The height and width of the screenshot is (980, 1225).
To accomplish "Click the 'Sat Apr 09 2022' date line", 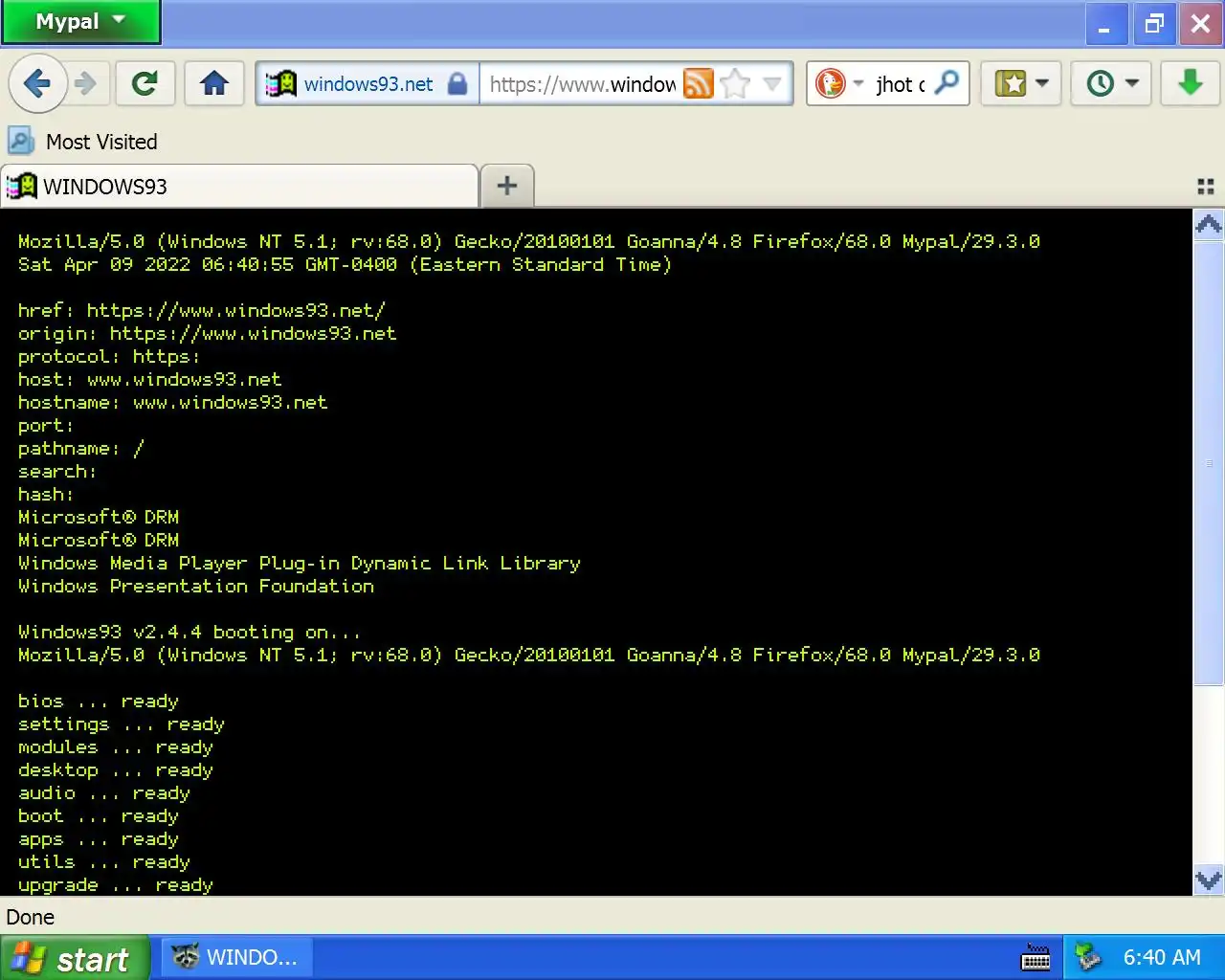I will pos(345,264).
